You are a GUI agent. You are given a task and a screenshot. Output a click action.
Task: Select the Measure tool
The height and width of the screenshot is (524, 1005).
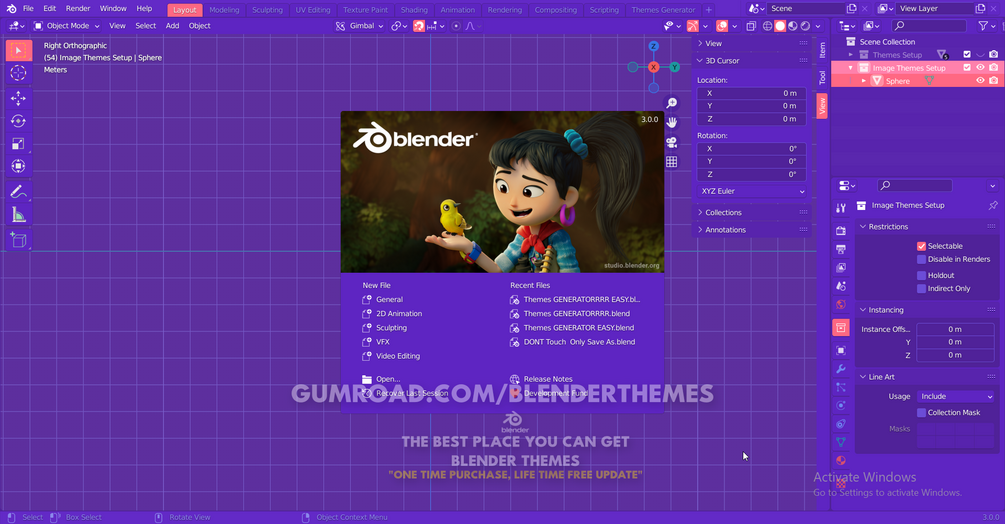point(19,215)
